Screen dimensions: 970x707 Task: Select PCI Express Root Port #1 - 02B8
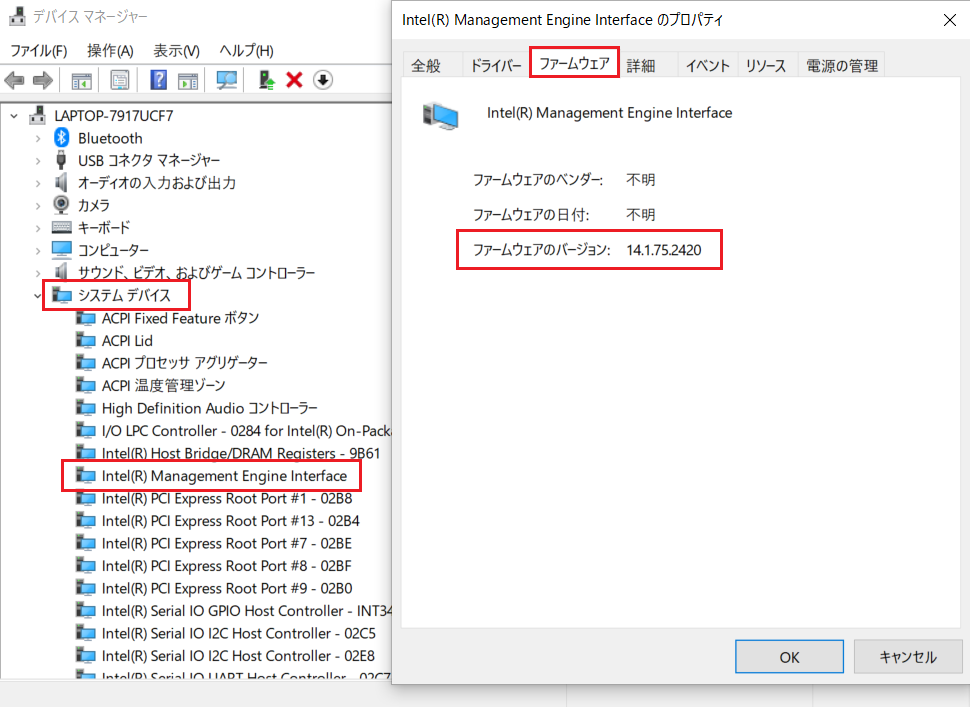pos(226,499)
